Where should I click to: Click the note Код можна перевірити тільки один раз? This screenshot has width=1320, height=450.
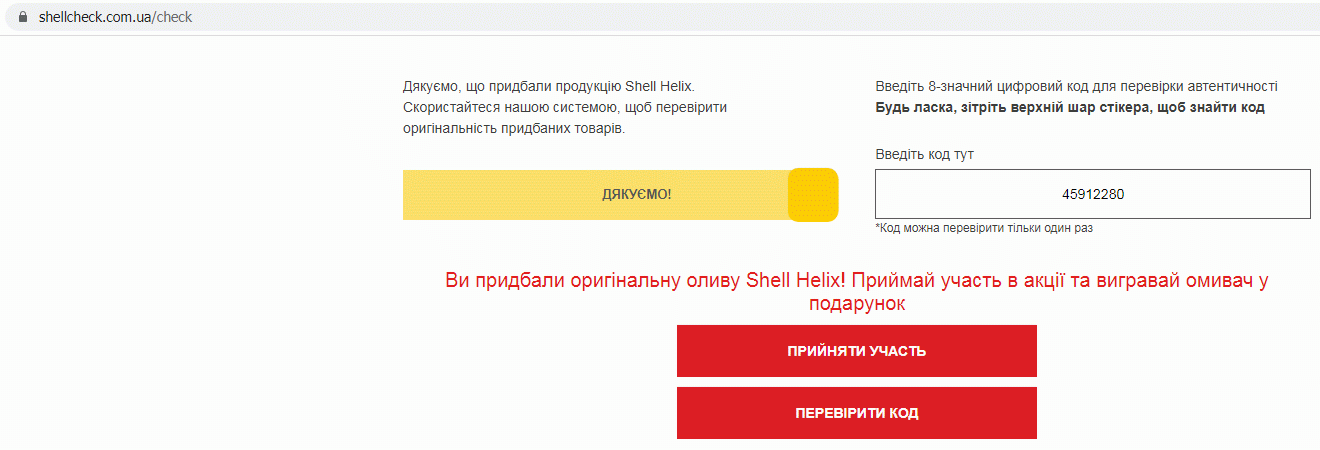coord(984,228)
